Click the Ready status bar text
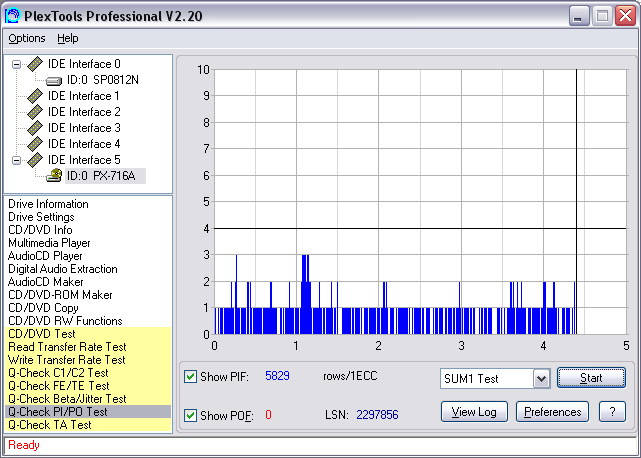 pyautogui.click(x=24, y=445)
